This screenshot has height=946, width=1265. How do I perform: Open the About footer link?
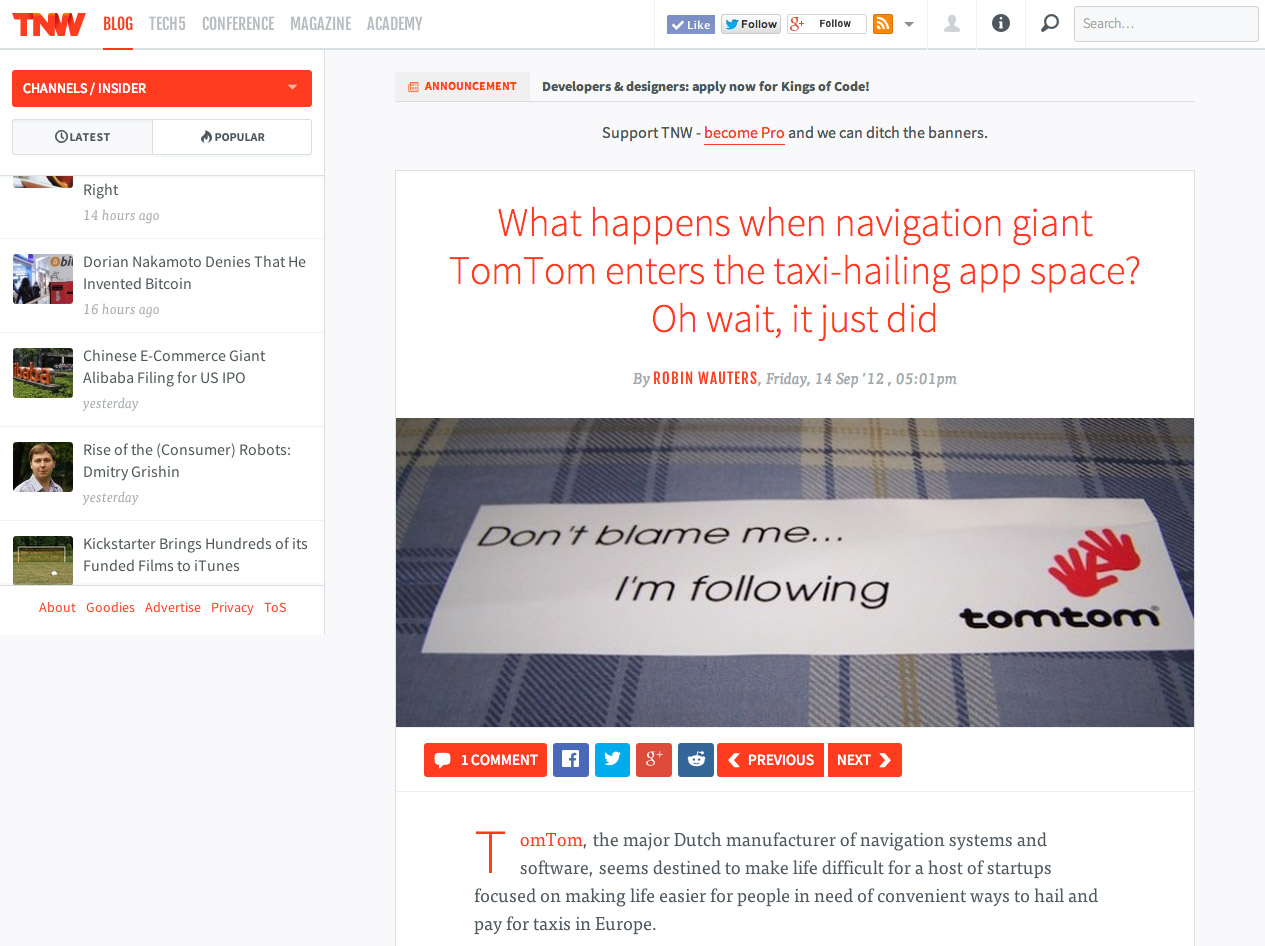(57, 608)
